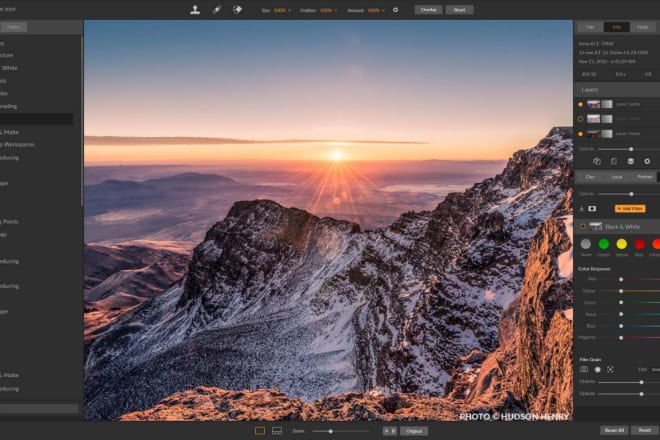This screenshot has height=440, width=660.
Task: Choose the Red color filter swatch
Action: (639, 244)
